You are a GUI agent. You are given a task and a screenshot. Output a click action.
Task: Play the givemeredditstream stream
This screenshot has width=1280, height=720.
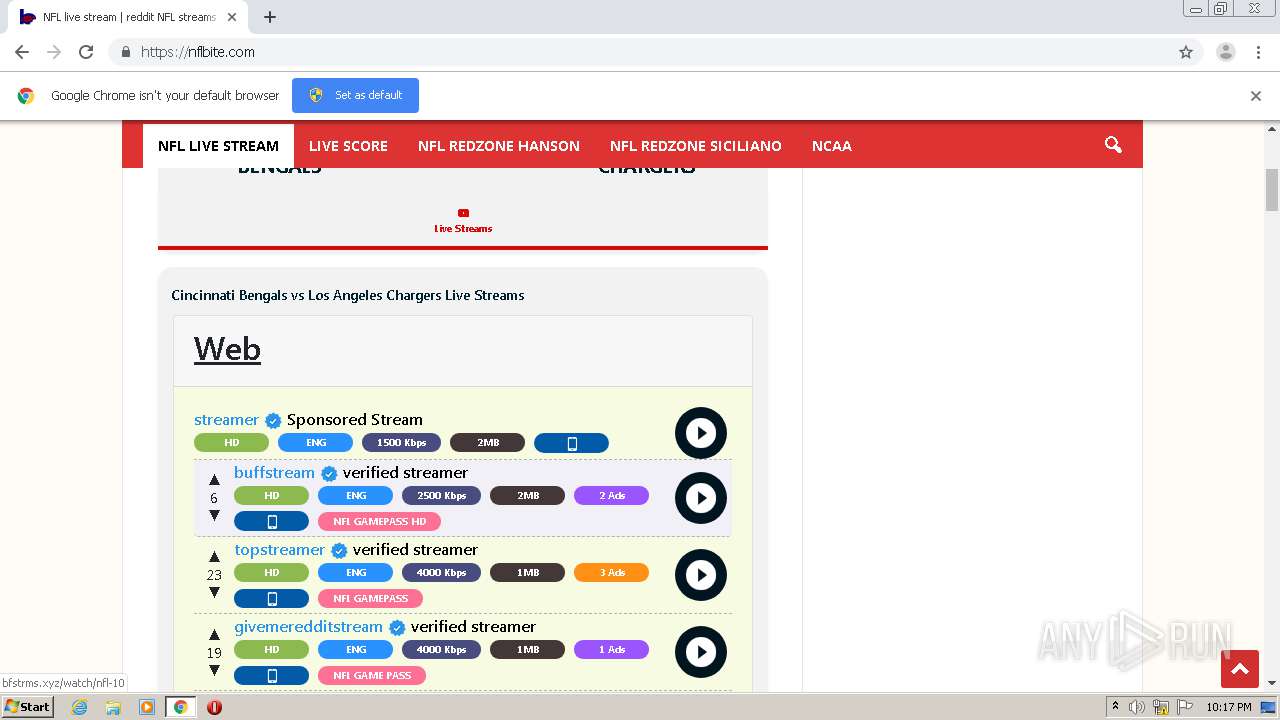click(700, 652)
